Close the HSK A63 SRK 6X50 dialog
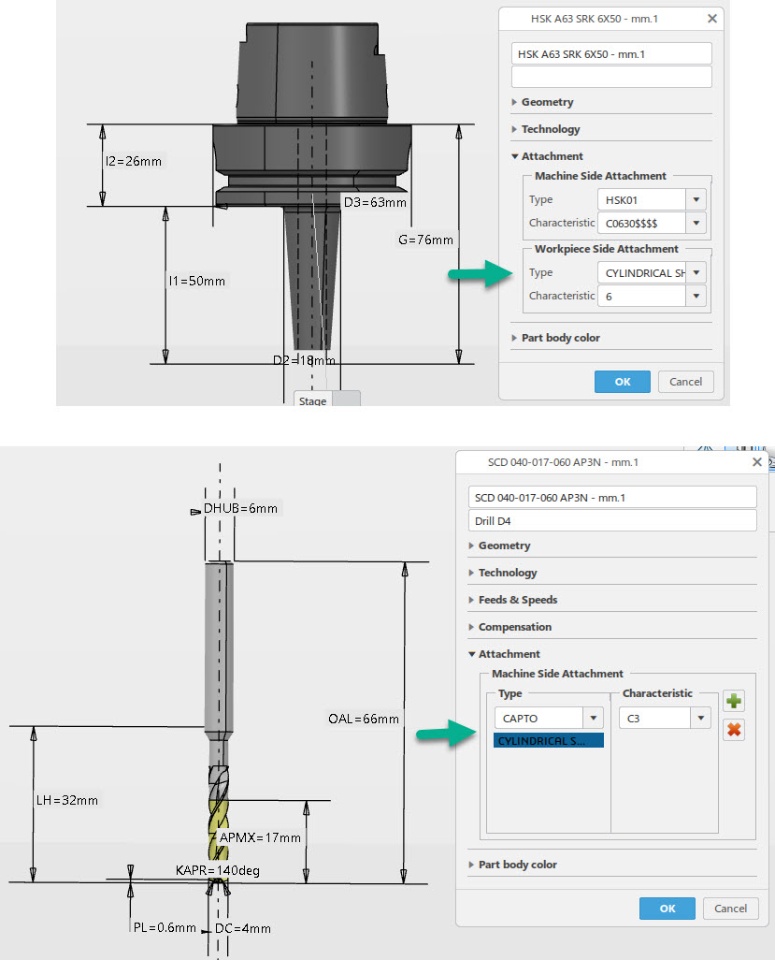 pos(712,18)
